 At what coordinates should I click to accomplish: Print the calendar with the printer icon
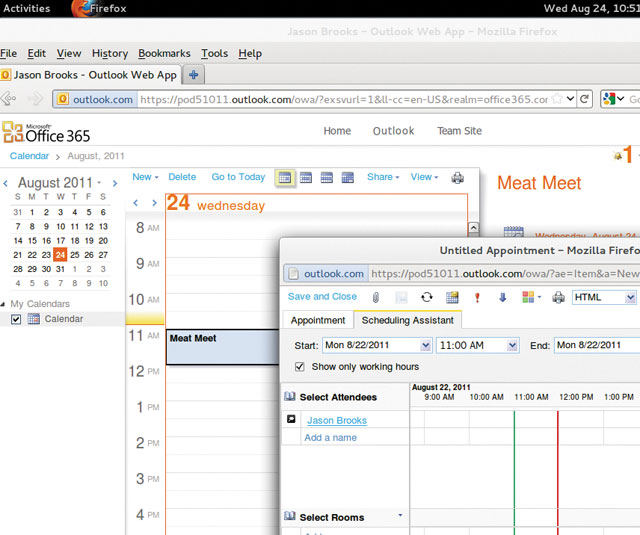458,178
